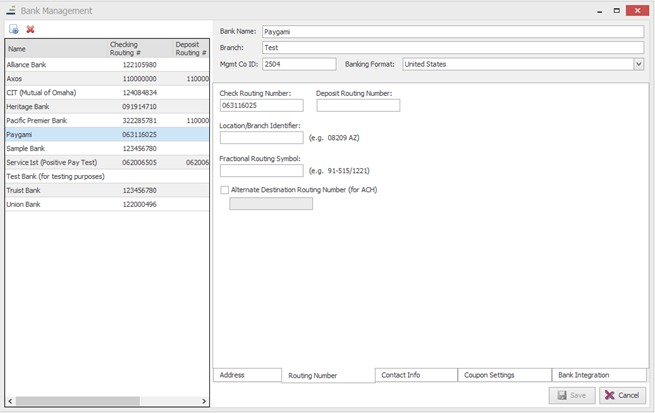Sort by the Name column header

(x=56, y=48)
